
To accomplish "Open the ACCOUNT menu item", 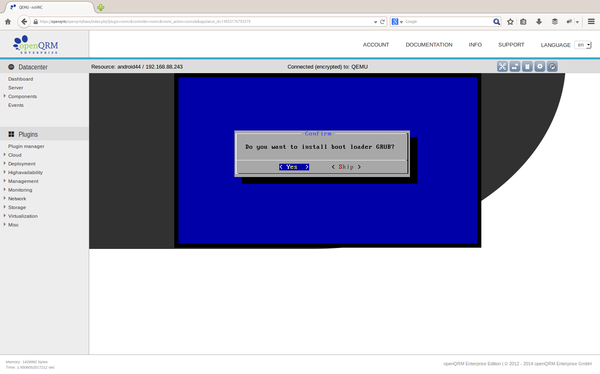I will click(376, 45).
